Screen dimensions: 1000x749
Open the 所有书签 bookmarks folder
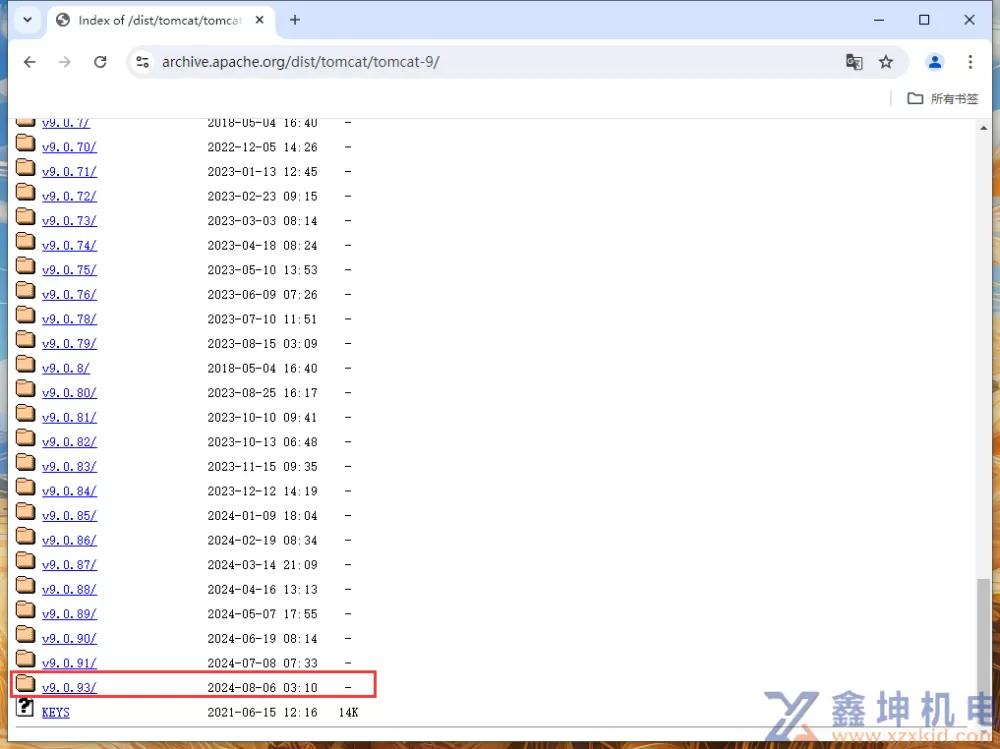coord(943,98)
